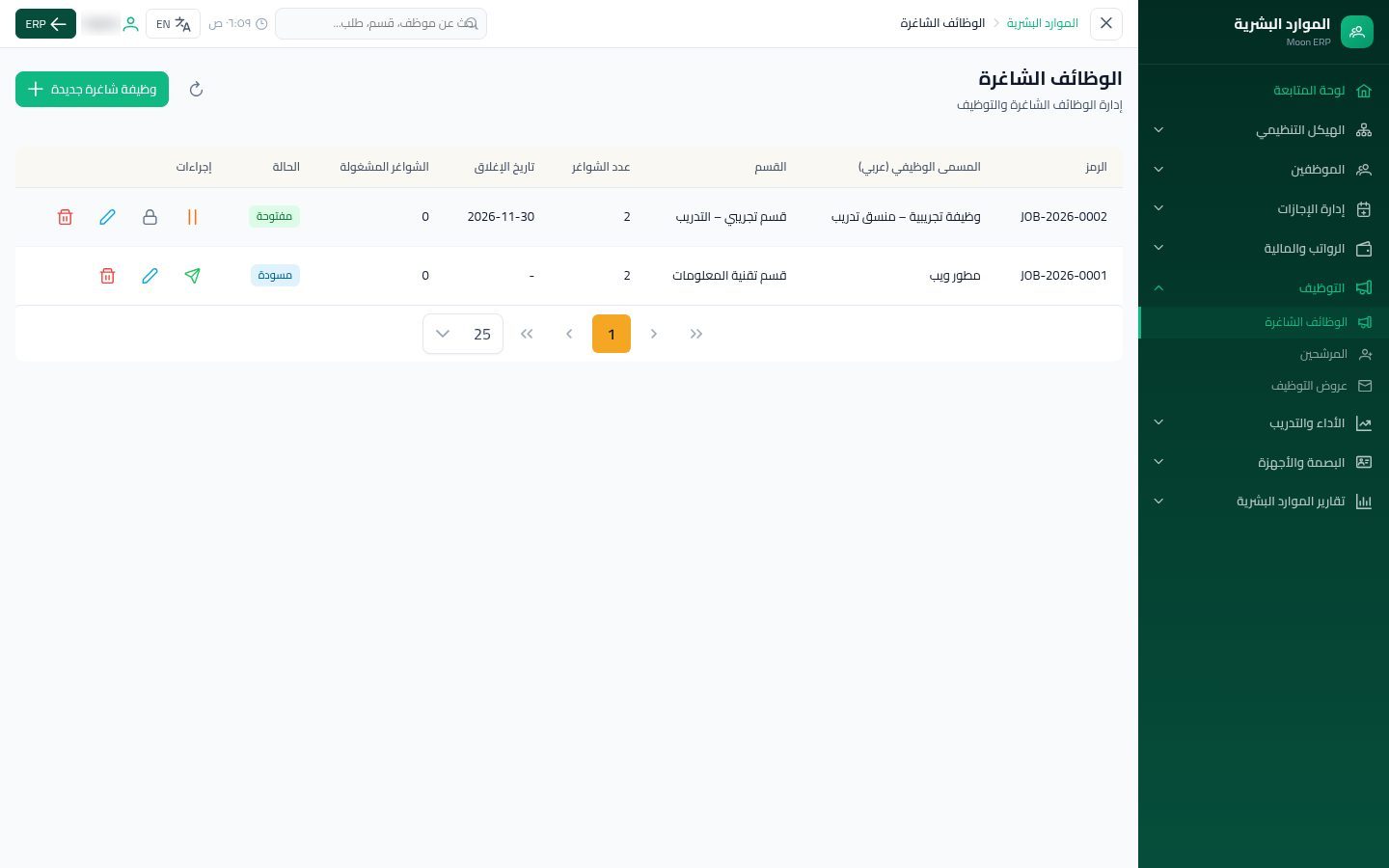Screen dimensions: 1389x868
Task: Collapse التوظيف menu section
Action: tap(1264, 288)
